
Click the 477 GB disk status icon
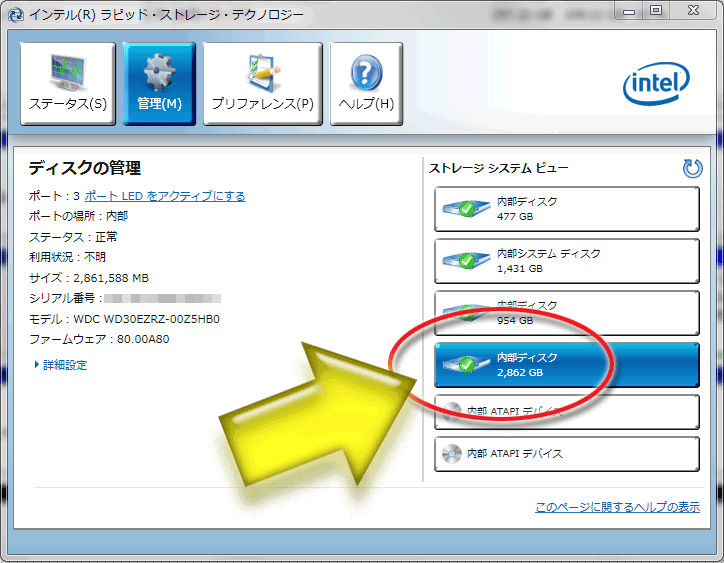[x=466, y=209]
